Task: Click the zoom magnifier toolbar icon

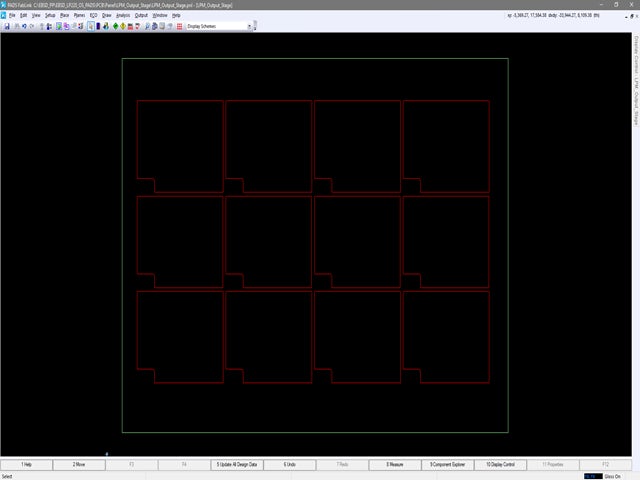Action: click(147, 26)
